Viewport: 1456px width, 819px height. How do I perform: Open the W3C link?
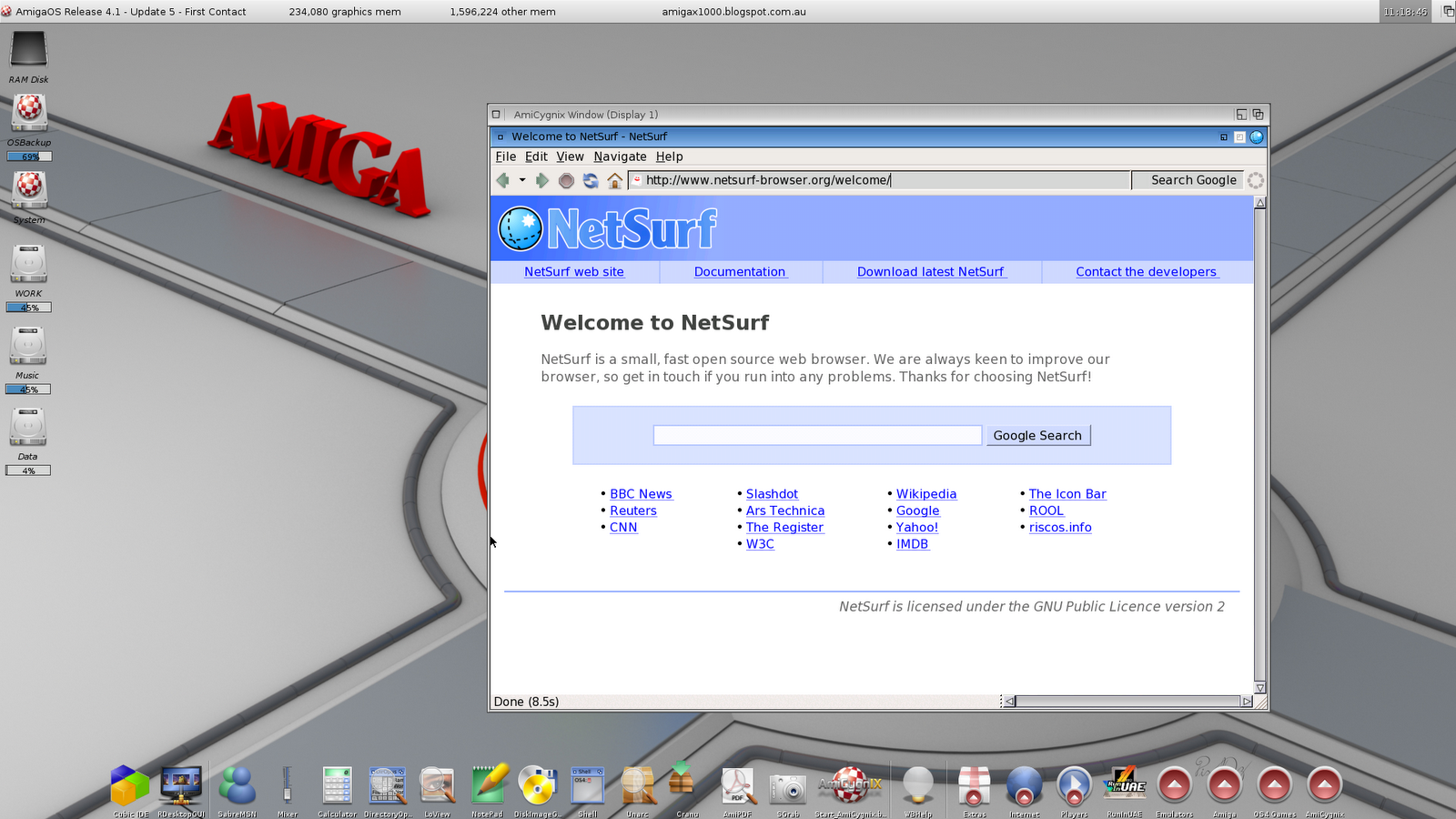[760, 544]
